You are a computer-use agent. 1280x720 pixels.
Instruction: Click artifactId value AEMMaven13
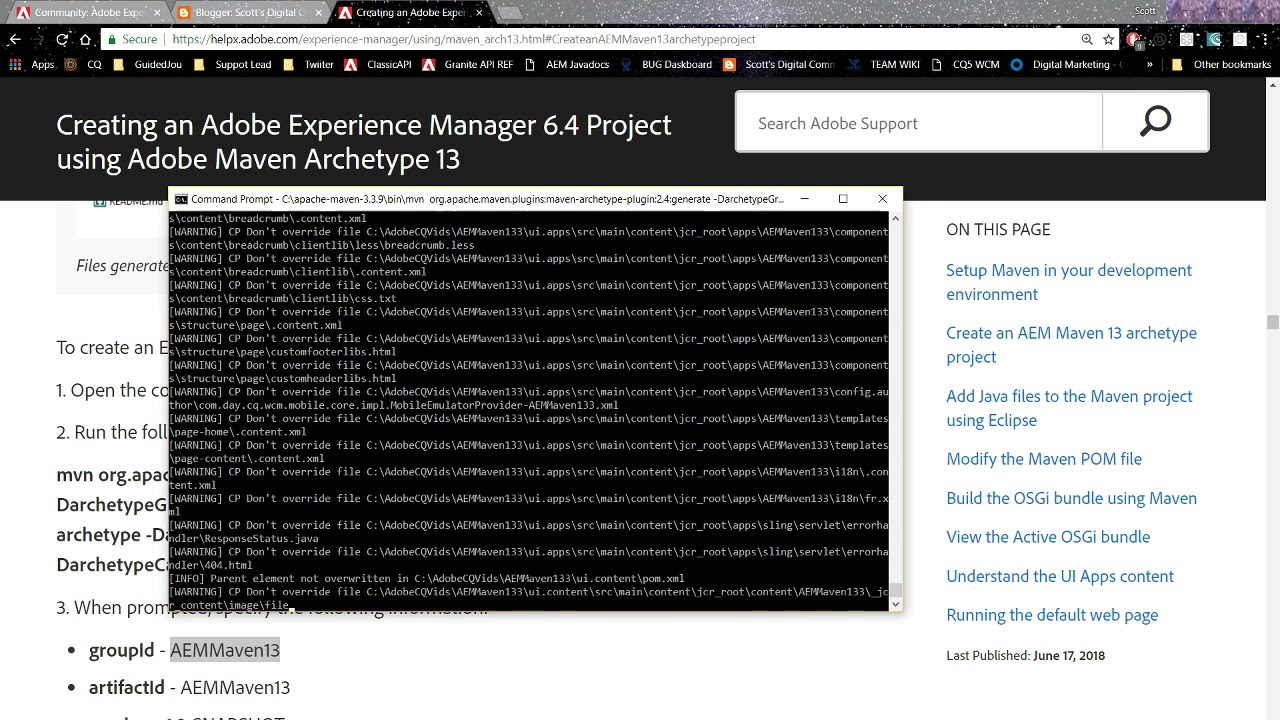(x=235, y=688)
